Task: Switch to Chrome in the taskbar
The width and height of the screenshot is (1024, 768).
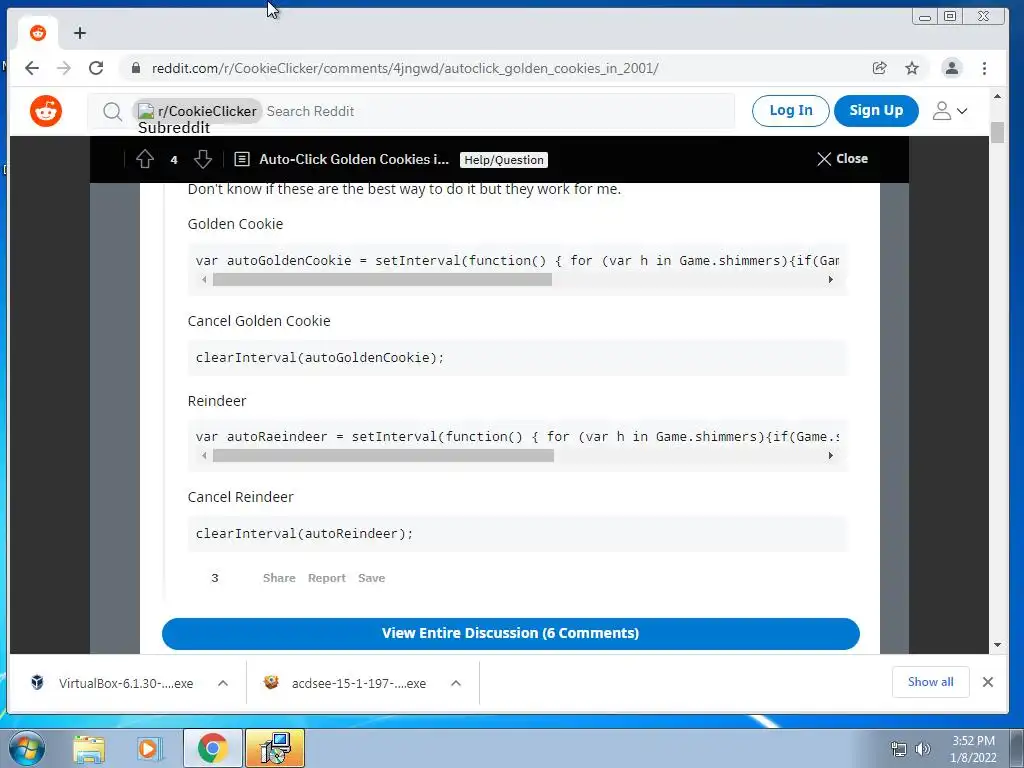Action: point(212,748)
